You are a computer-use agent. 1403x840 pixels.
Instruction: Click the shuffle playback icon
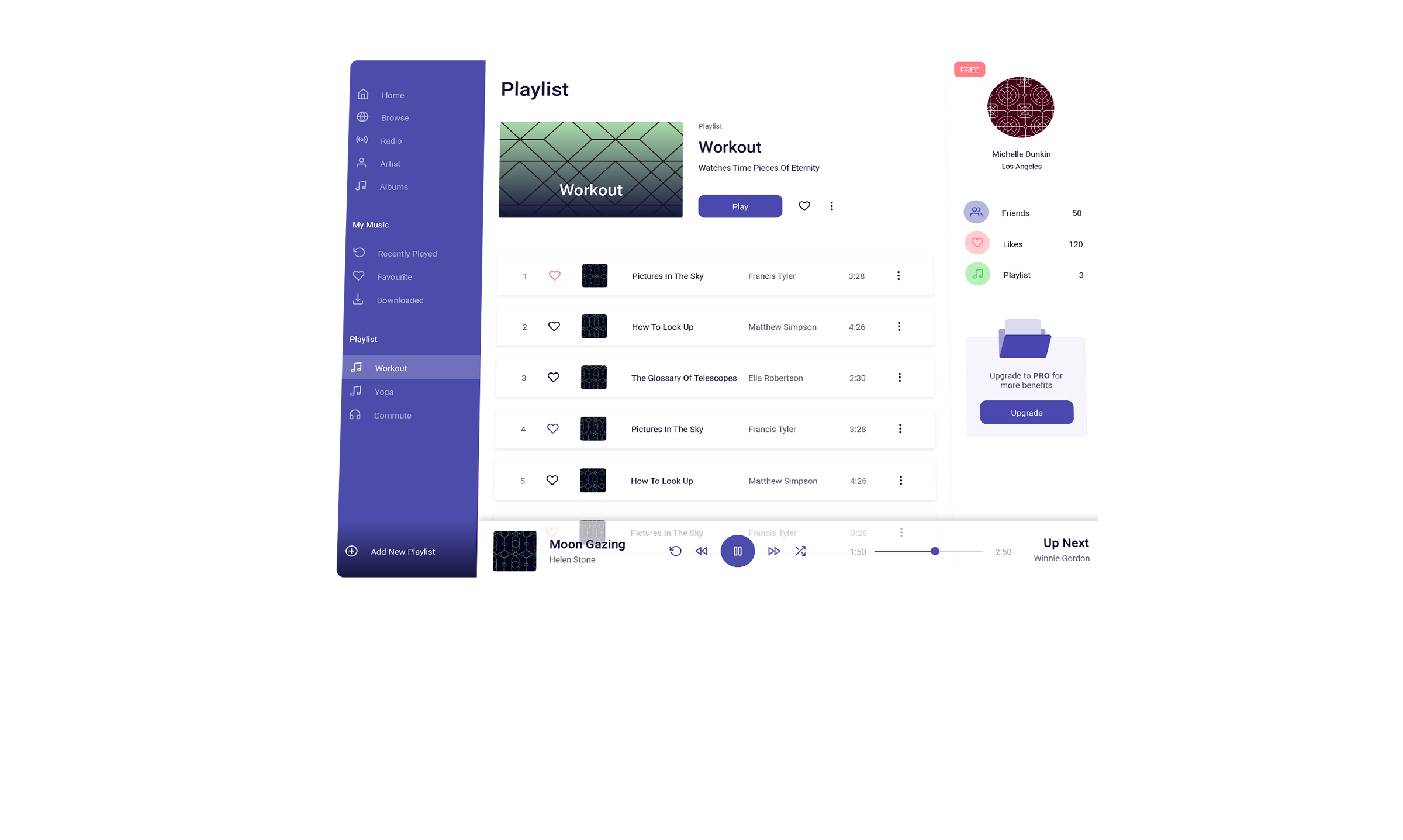coord(799,551)
